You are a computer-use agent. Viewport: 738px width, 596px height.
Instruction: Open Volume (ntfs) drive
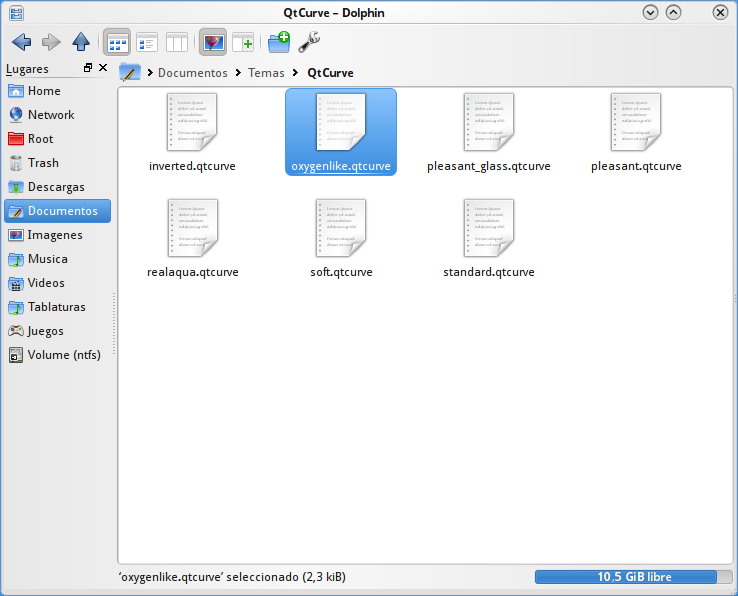[57, 355]
